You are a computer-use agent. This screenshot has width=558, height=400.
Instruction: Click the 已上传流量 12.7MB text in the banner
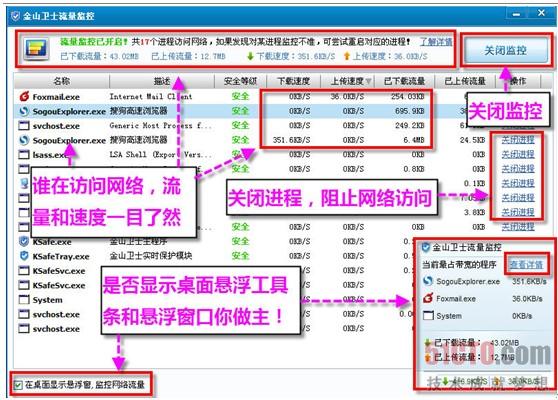point(188,56)
